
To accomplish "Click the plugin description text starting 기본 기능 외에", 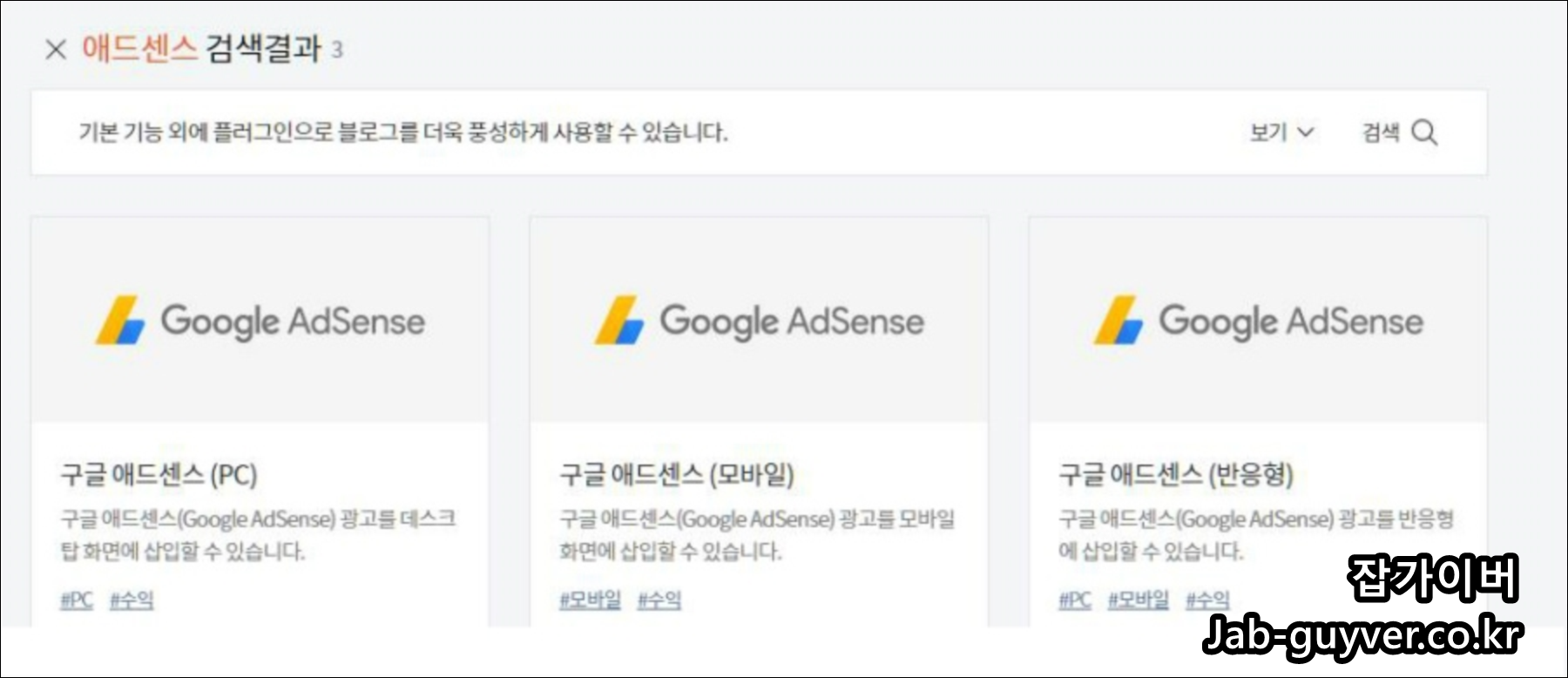I will coord(403,132).
